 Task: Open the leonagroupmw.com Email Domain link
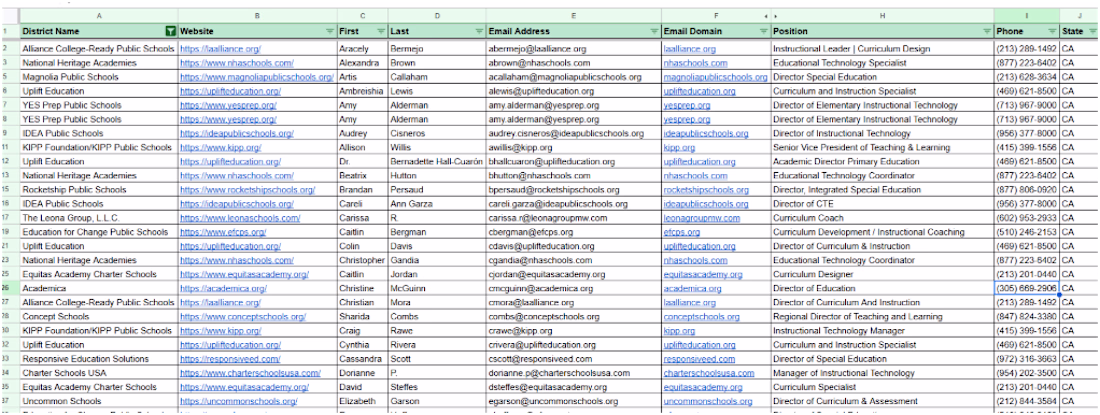pyautogui.click(x=702, y=218)
